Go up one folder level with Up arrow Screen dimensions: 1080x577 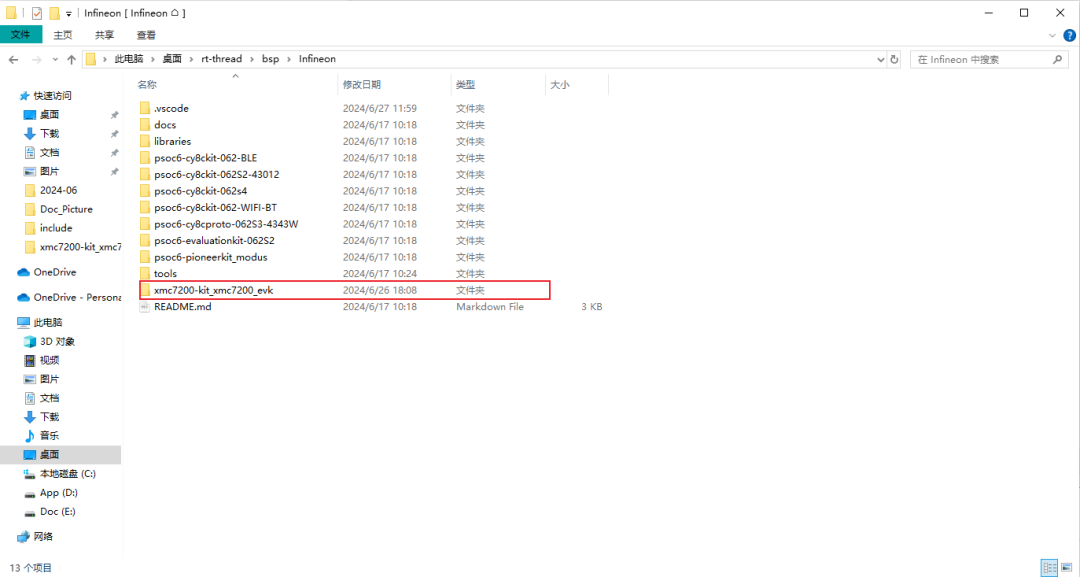click(71, 60)
